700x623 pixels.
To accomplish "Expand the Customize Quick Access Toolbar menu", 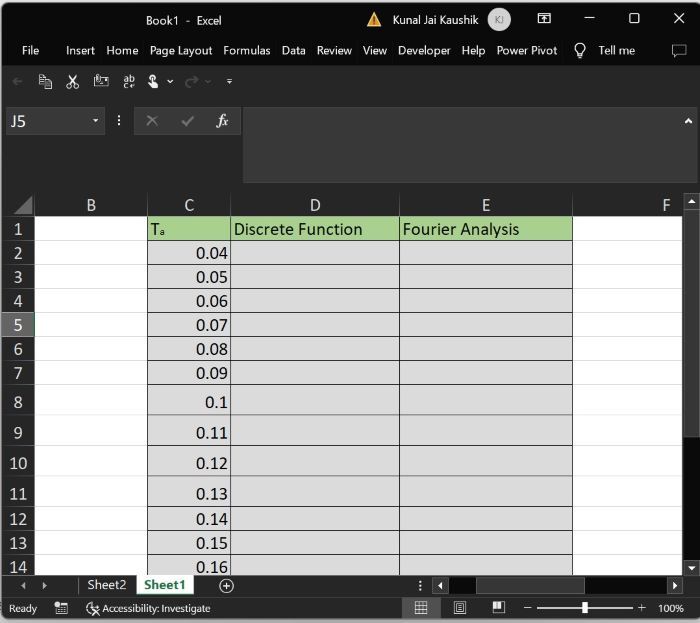I will point(229,81).
